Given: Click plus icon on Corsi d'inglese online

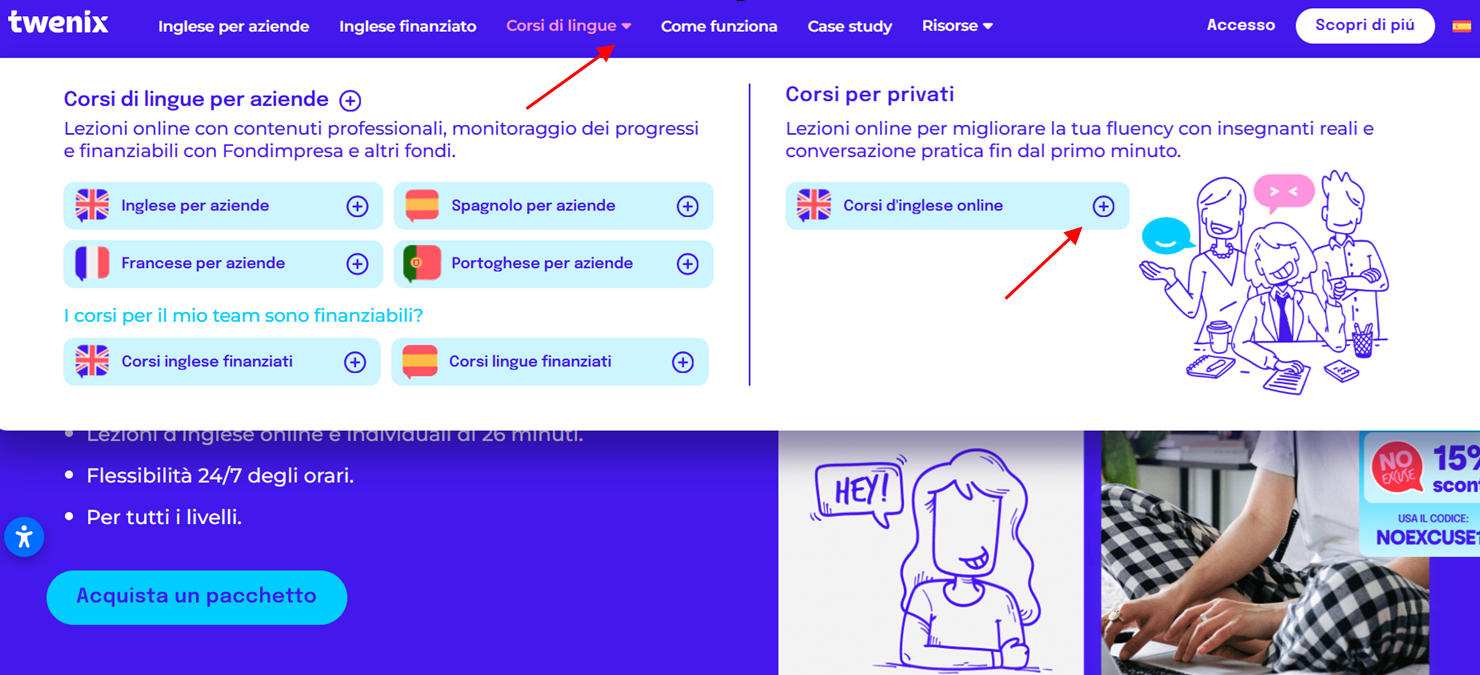Looking at the screenshot, I should (x=1103, y=206).
